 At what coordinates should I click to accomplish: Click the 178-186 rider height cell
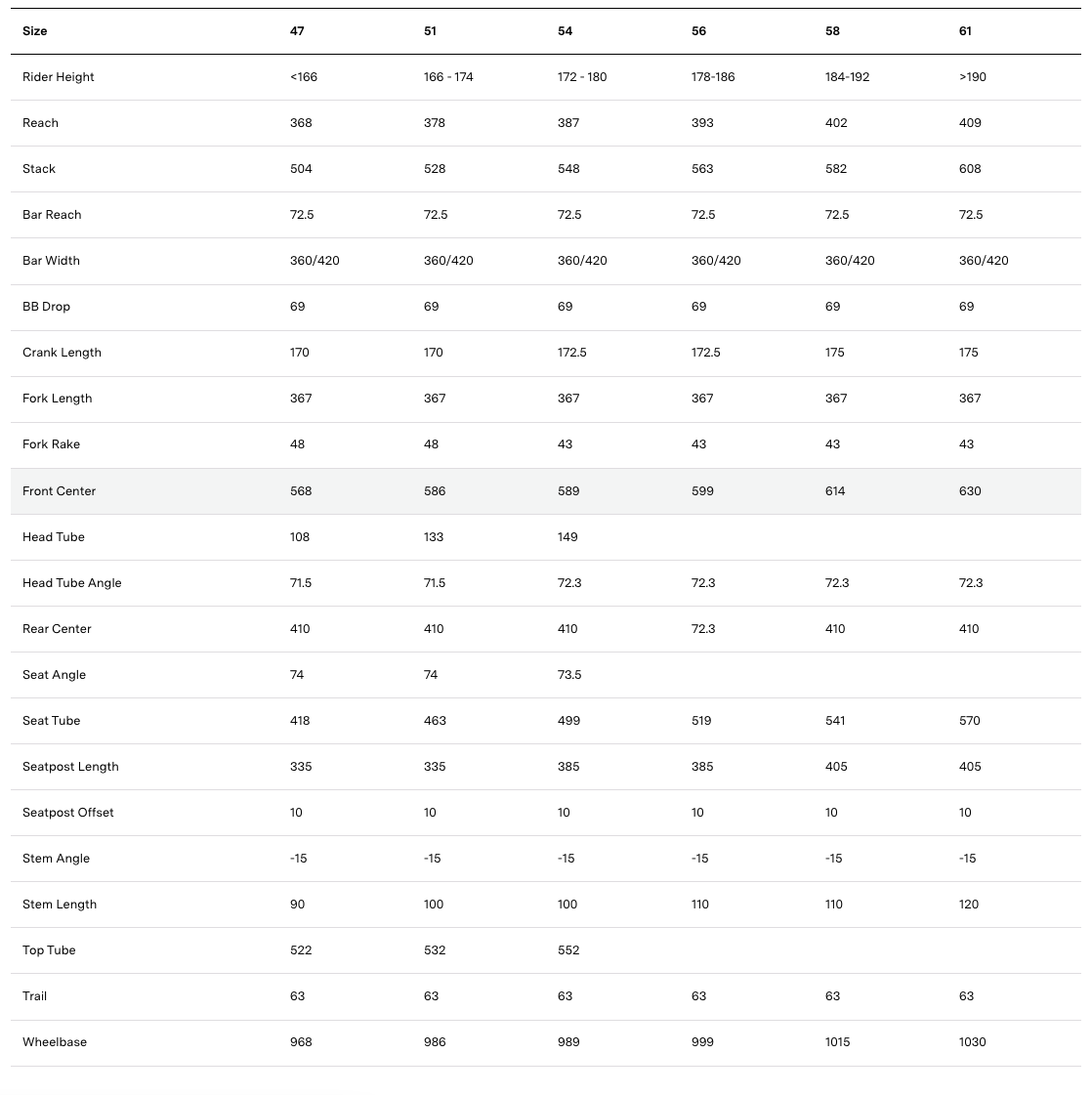(713, 77)
